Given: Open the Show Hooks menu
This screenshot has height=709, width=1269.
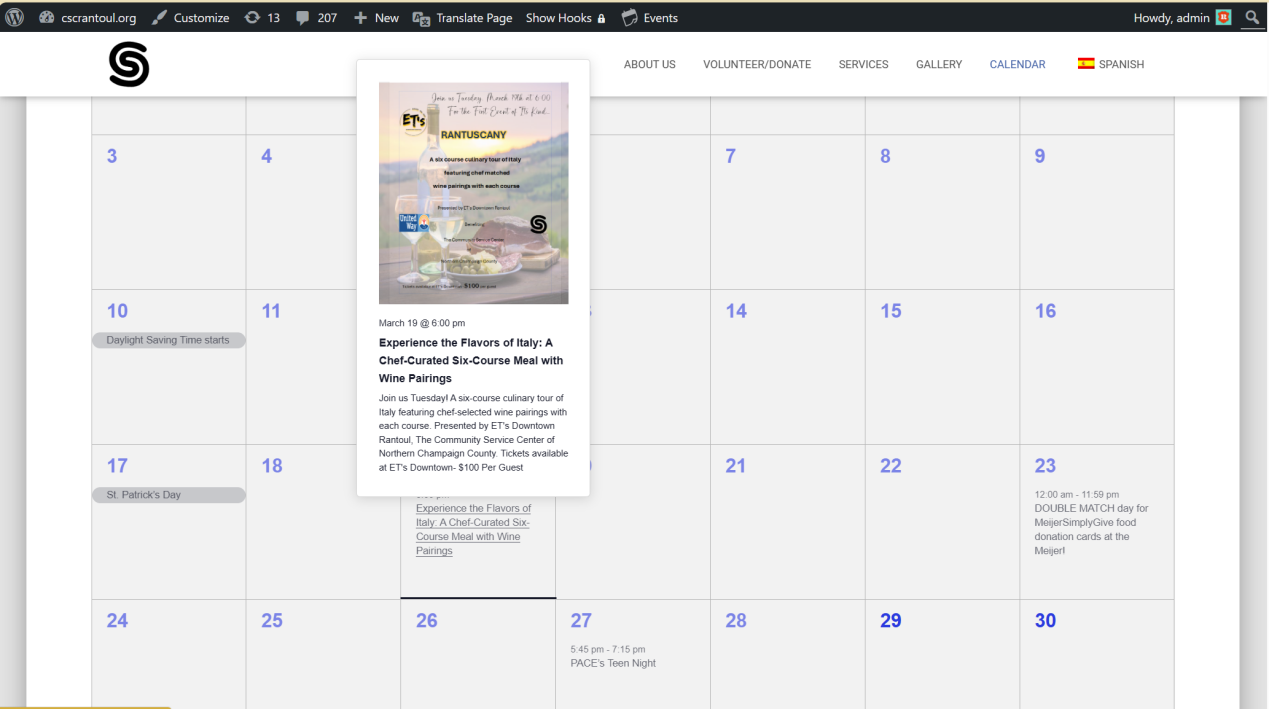Looking at the screenshot, I should tap(565, 18).
